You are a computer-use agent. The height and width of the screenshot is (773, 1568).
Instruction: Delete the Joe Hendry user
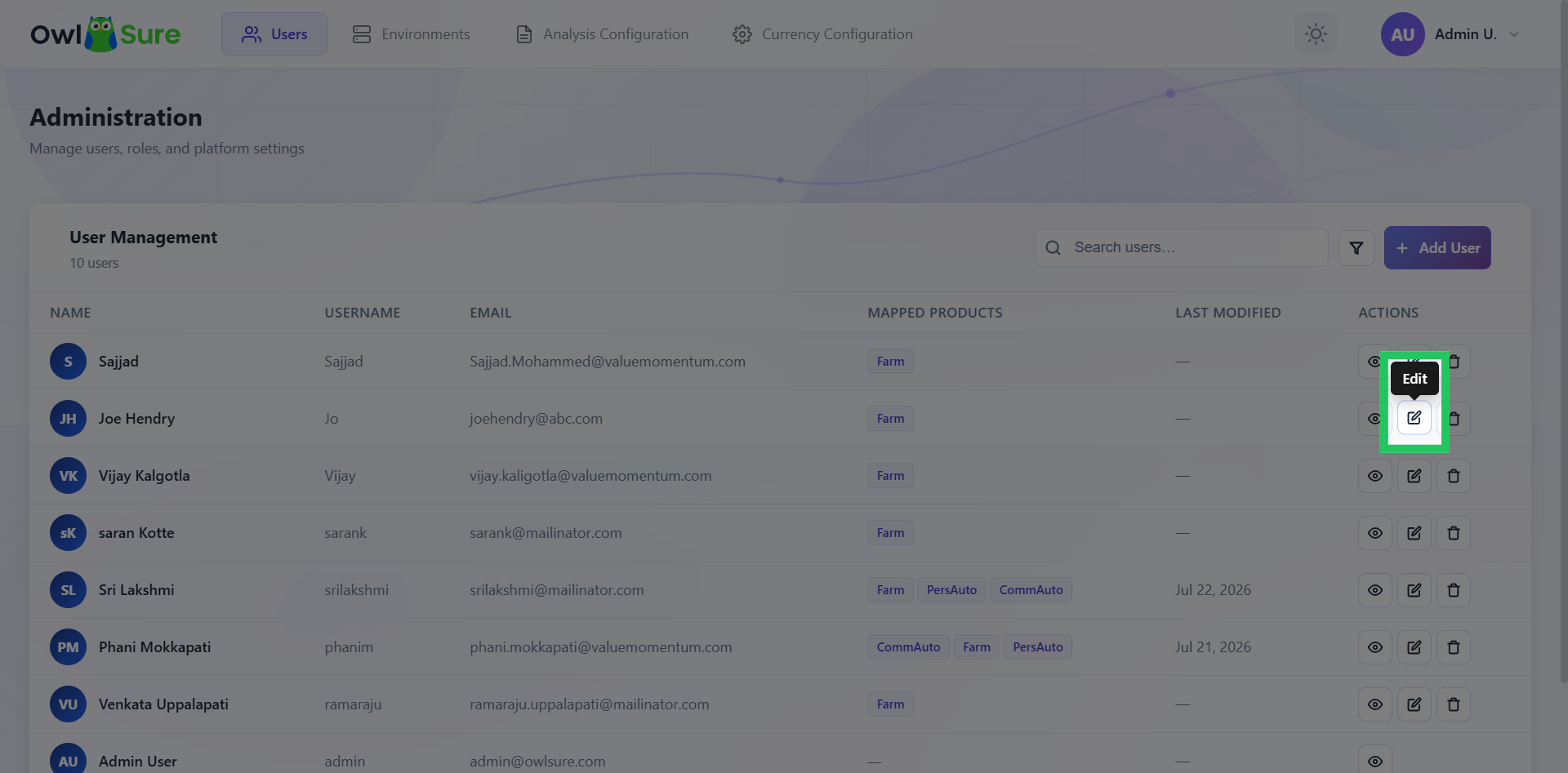[x=1454, y=419]
